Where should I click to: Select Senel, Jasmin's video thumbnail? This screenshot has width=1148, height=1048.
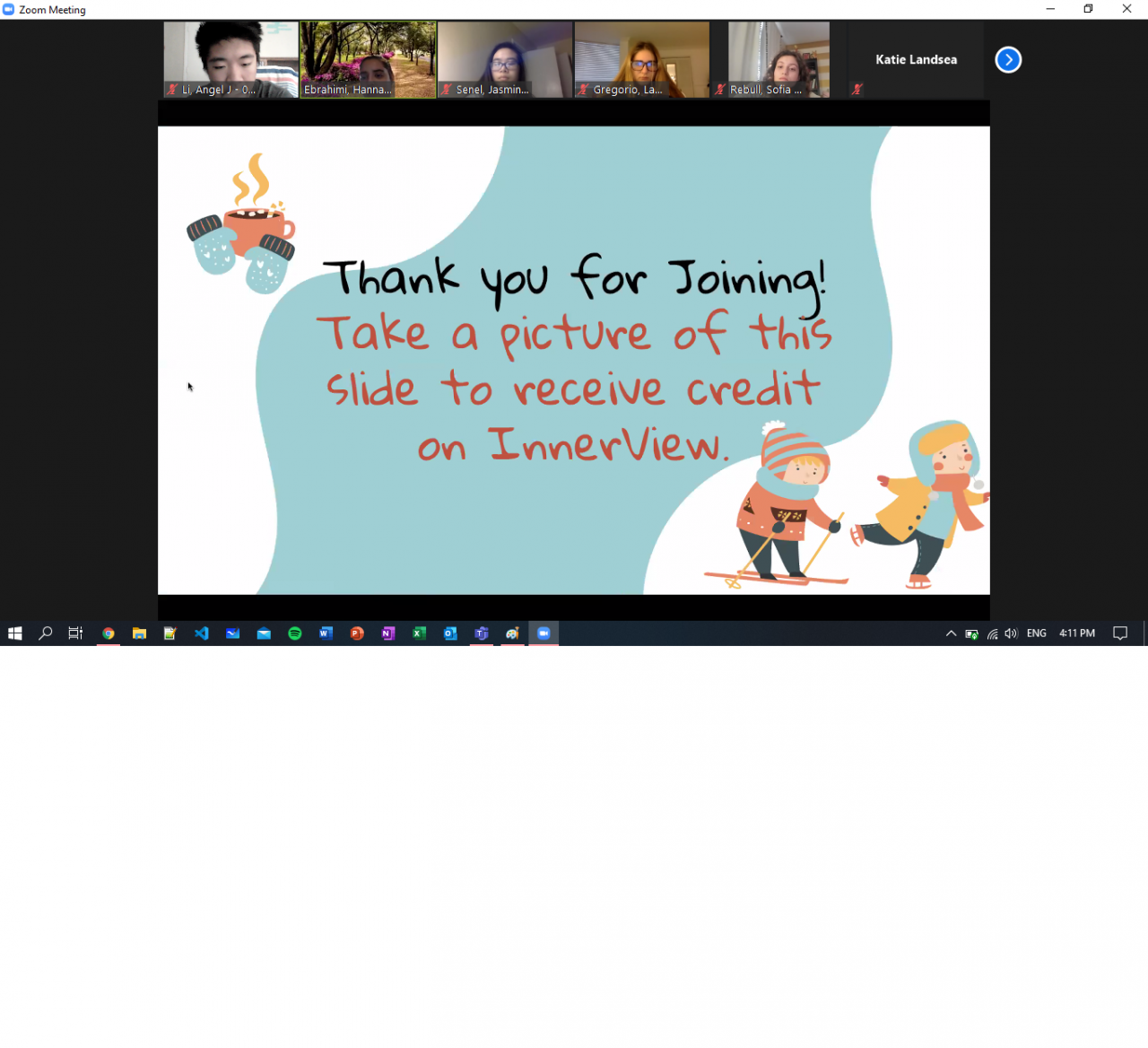505,60
